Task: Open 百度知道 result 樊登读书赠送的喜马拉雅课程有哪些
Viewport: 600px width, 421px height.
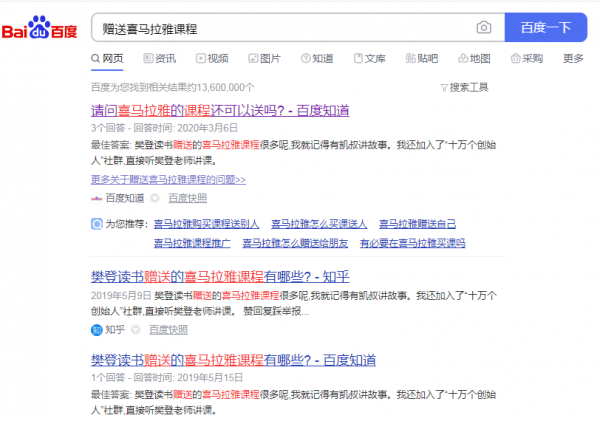Action: 233,360
